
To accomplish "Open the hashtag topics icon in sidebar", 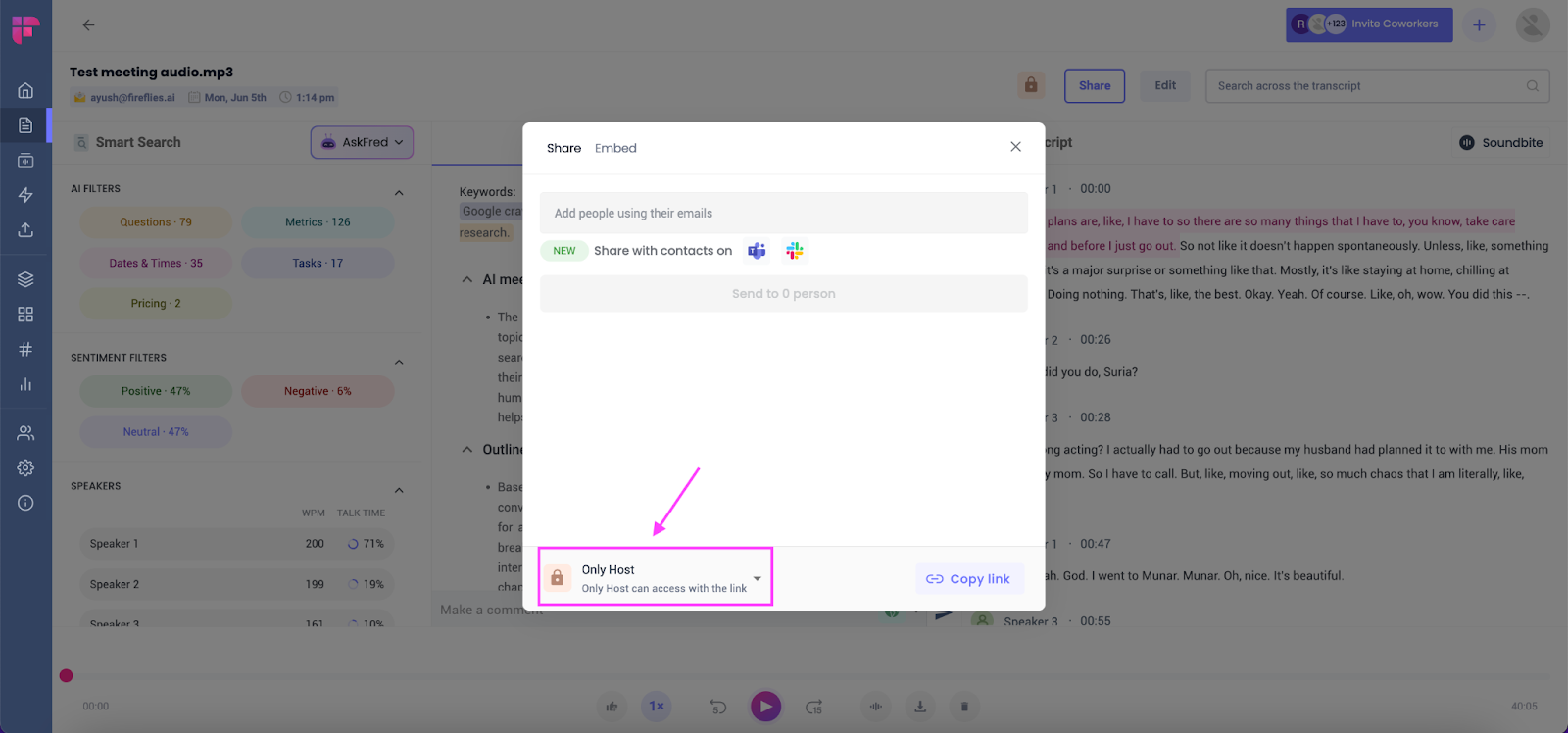I will [25, 349].
